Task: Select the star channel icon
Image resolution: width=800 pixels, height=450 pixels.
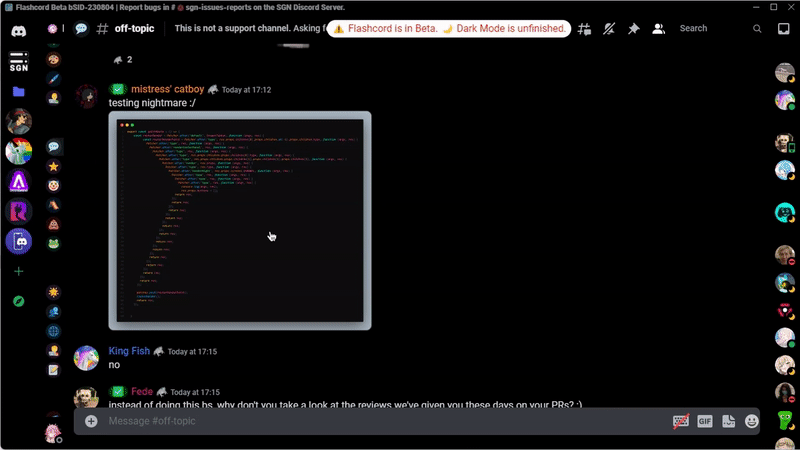Action: coord(54,166)
